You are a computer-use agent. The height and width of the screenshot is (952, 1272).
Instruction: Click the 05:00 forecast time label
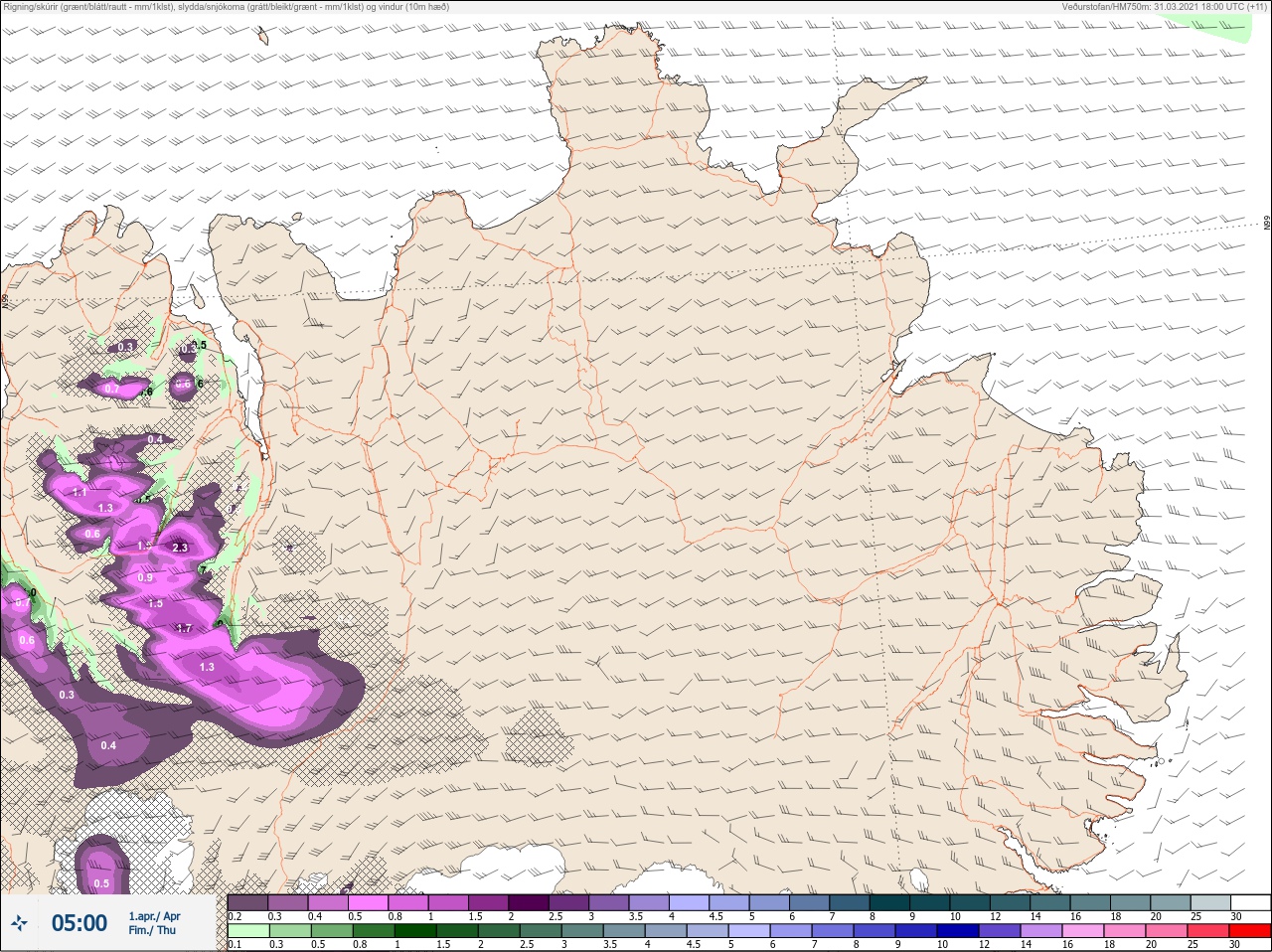tap(79, 923)
